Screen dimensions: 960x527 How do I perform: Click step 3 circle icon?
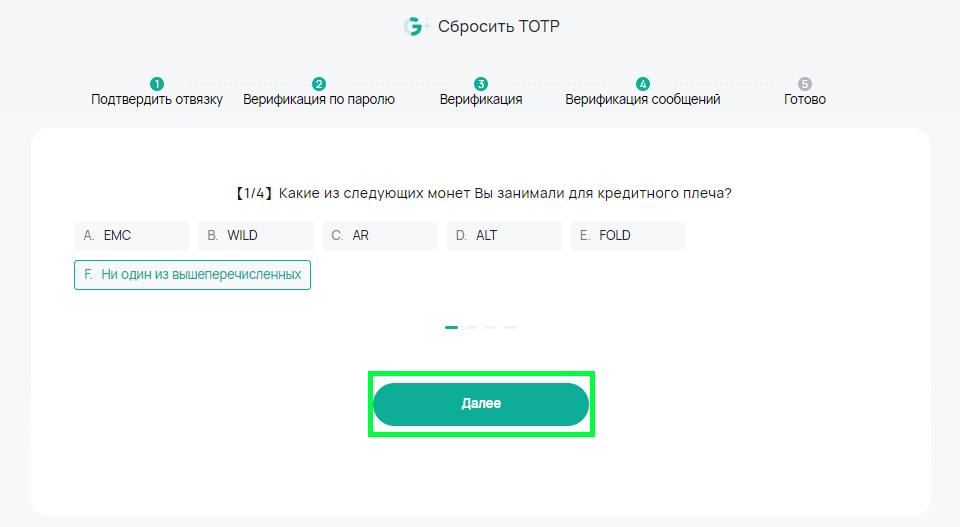(481, 84)
